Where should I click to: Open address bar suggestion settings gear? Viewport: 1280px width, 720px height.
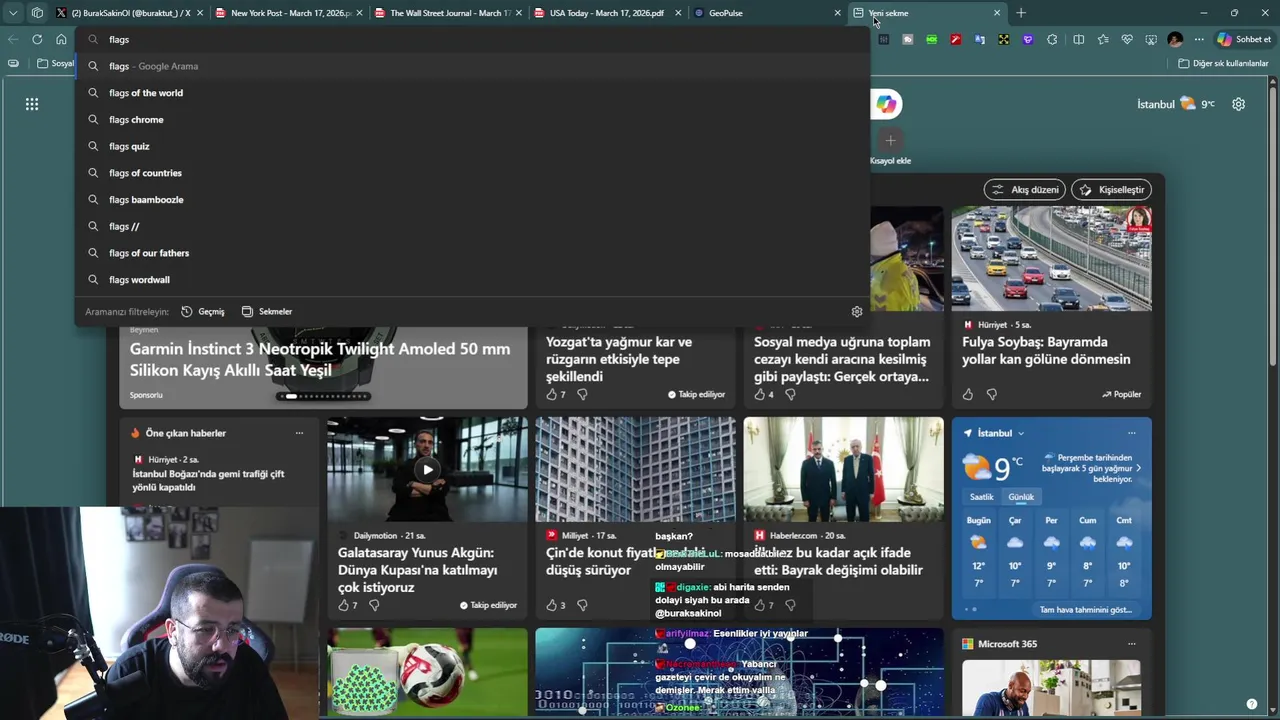click(857, 311)
